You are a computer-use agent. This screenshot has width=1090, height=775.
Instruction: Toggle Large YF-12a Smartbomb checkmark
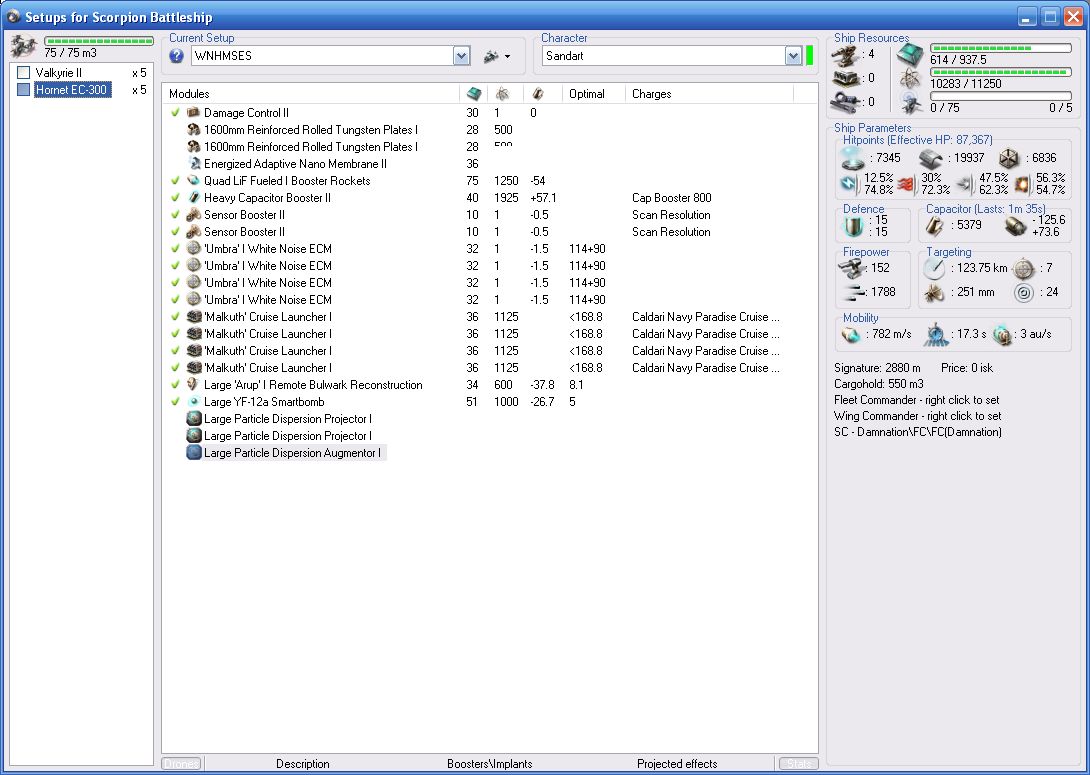[175, 402]
